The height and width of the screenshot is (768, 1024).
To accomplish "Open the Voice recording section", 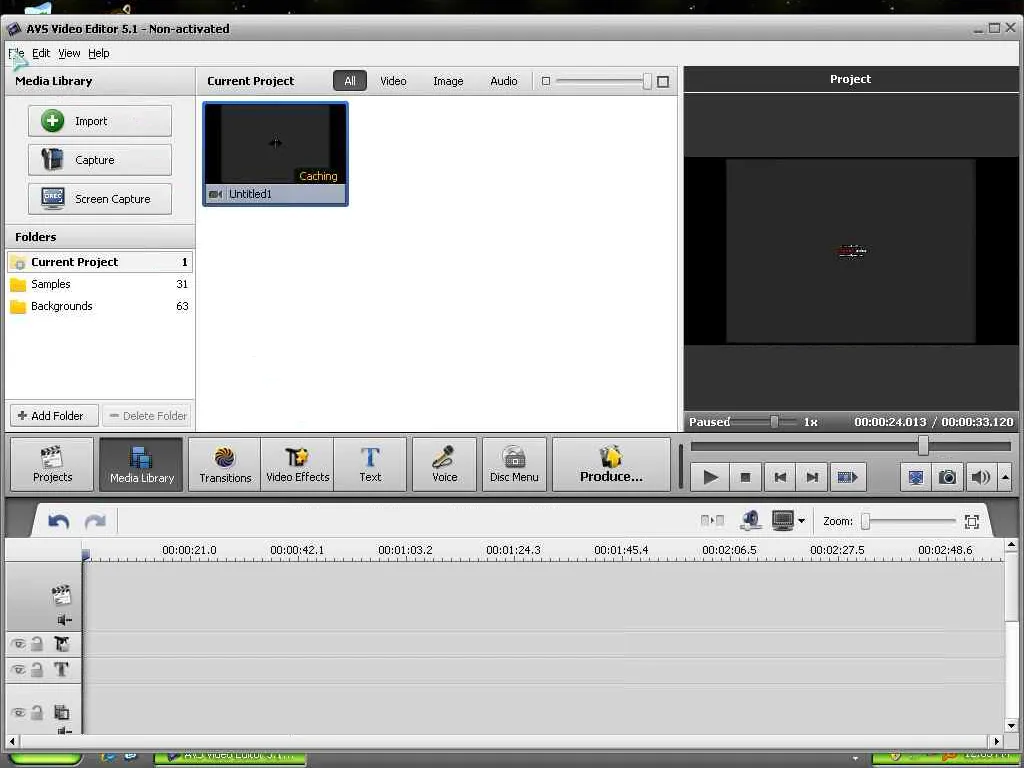I will [445, 464].
